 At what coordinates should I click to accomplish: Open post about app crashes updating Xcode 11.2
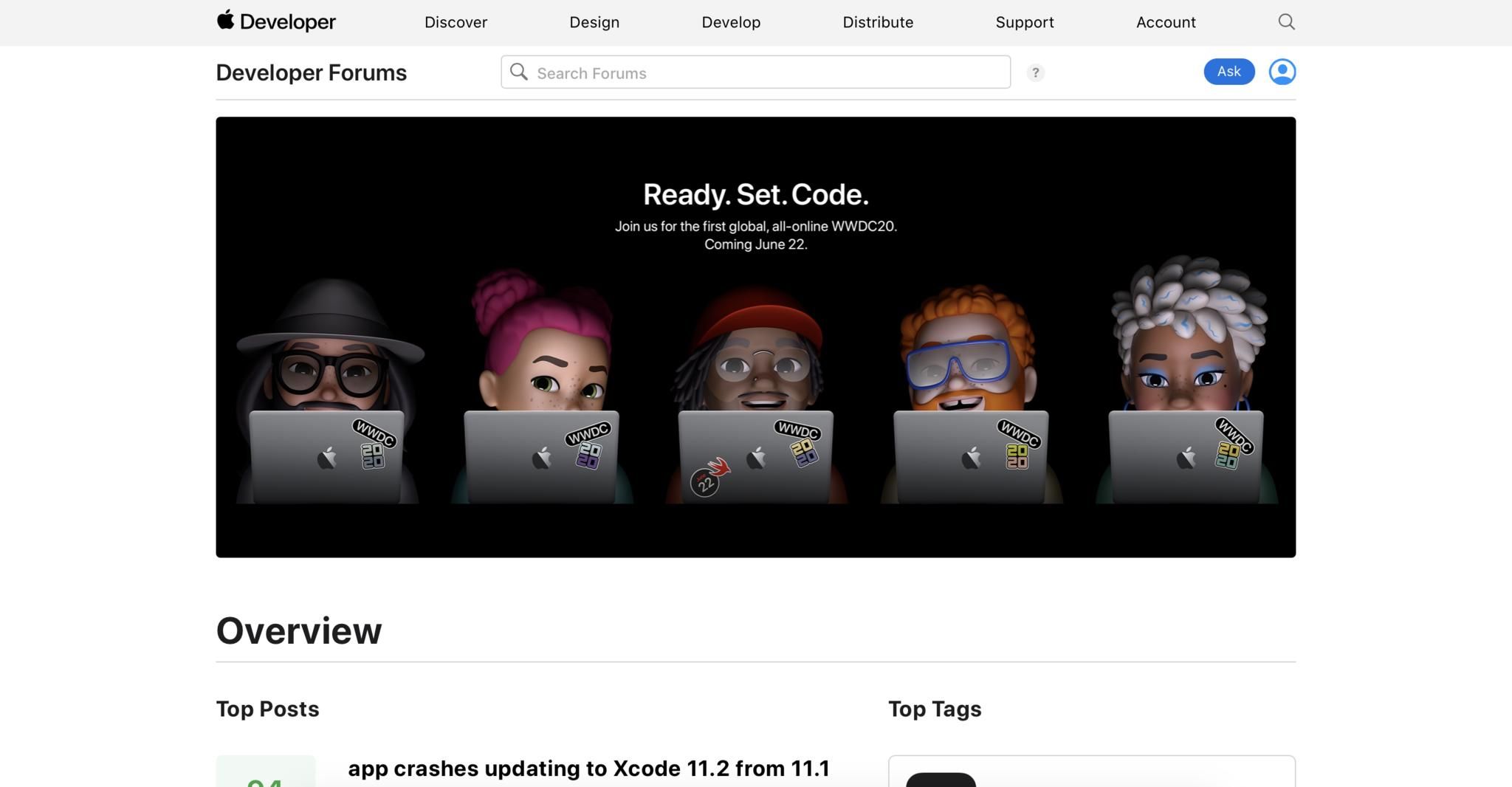pos(589,769)
